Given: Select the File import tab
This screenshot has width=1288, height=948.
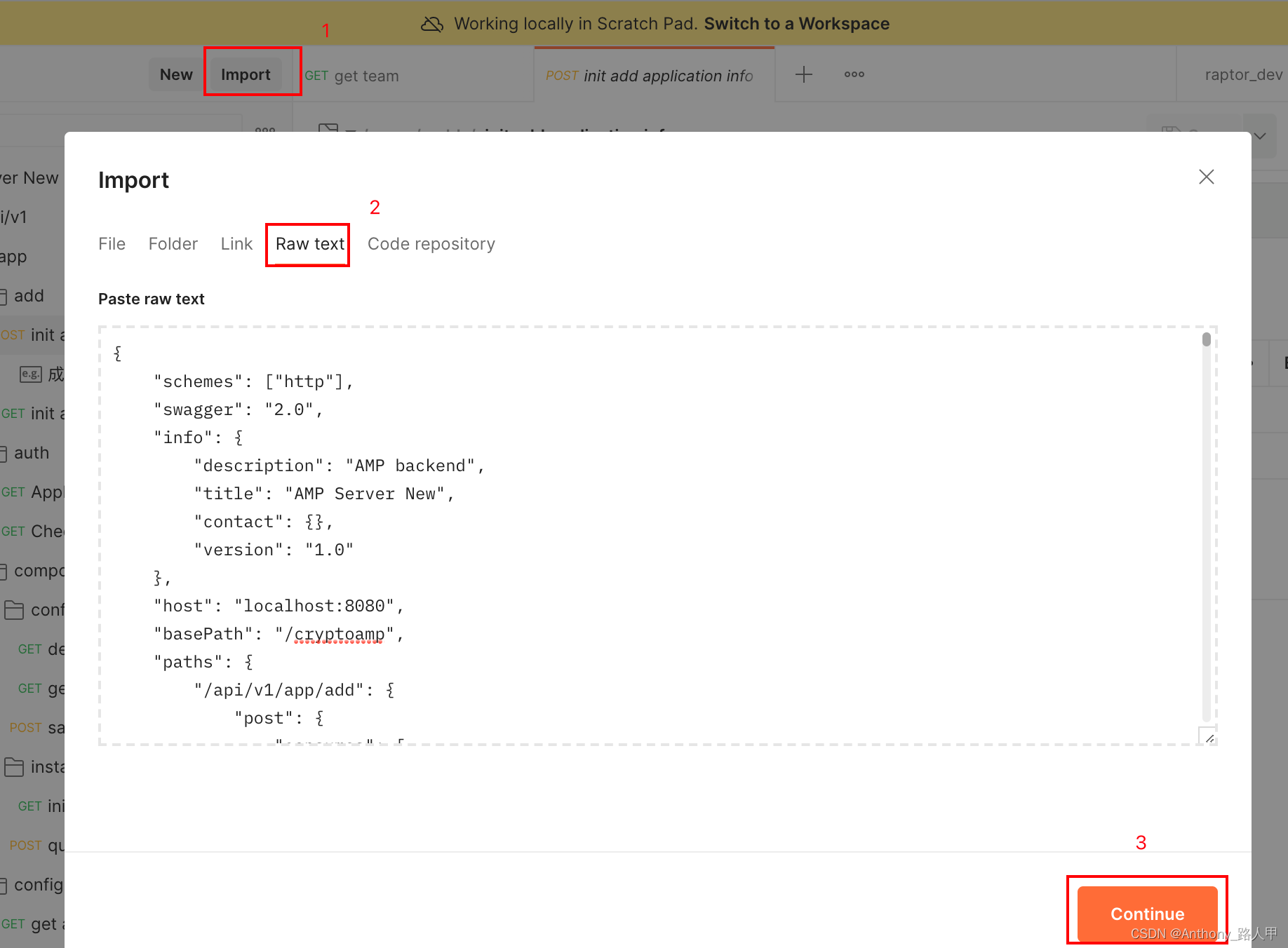Looking at the screenshot, I should (112, 243).
